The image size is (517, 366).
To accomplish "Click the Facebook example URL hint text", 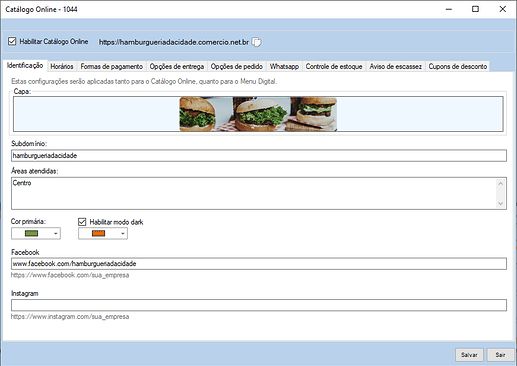I will coord(70,275).
